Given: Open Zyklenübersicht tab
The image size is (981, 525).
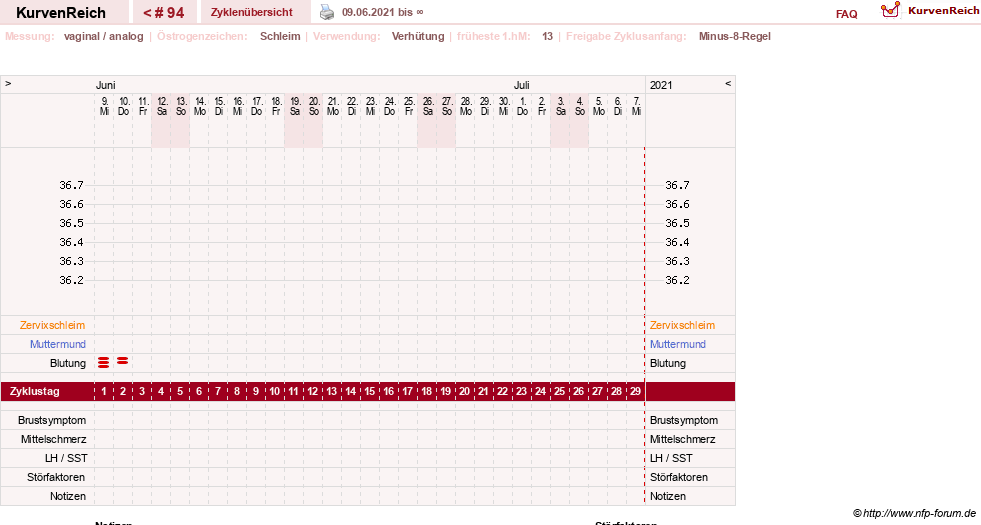Looking at the screenshot, I should point(252,12).
